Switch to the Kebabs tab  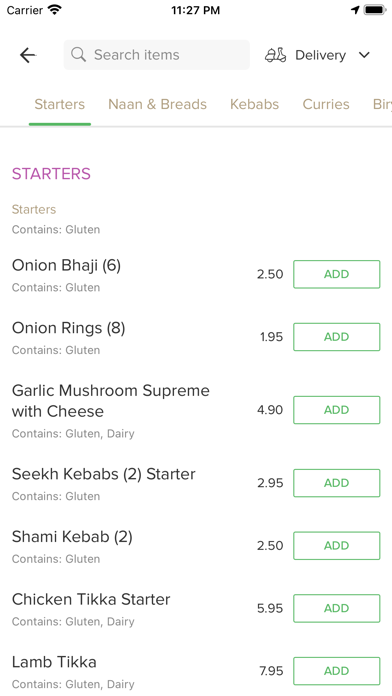[x=254, y=104]
